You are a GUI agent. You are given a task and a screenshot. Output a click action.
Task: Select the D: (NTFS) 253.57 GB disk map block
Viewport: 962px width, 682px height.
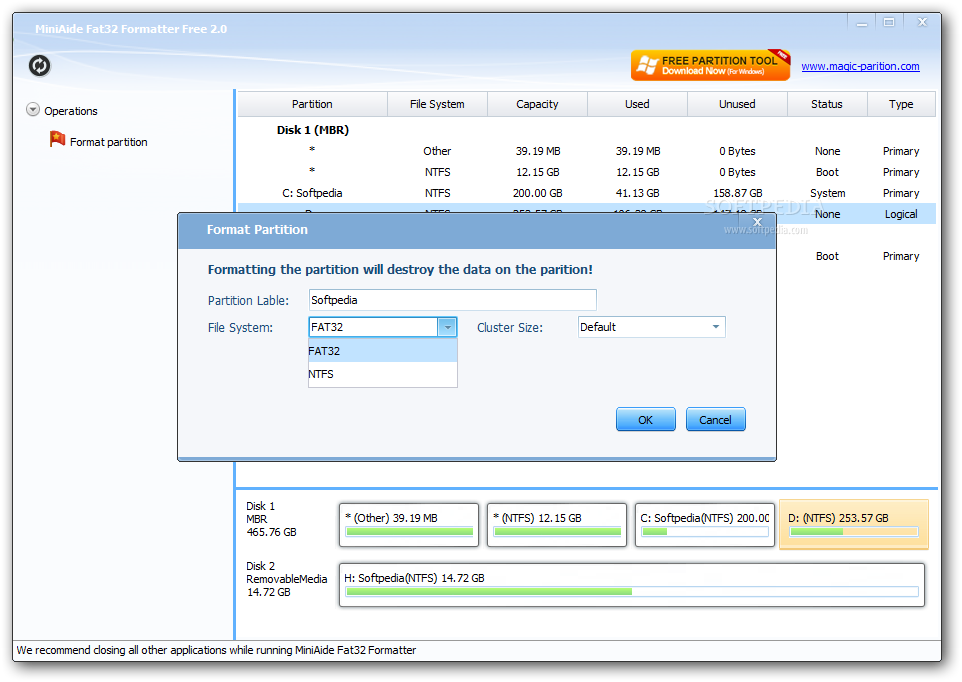coord(853,524)
